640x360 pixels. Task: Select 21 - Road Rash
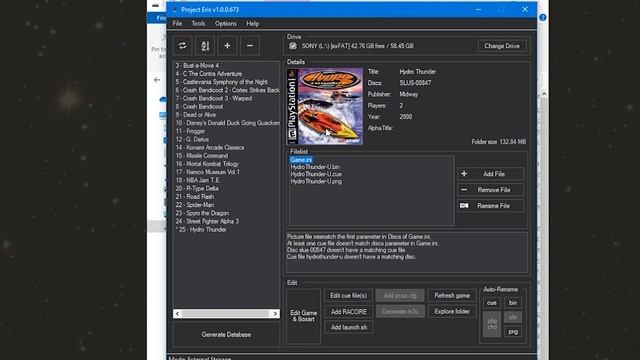pos(195,196)
